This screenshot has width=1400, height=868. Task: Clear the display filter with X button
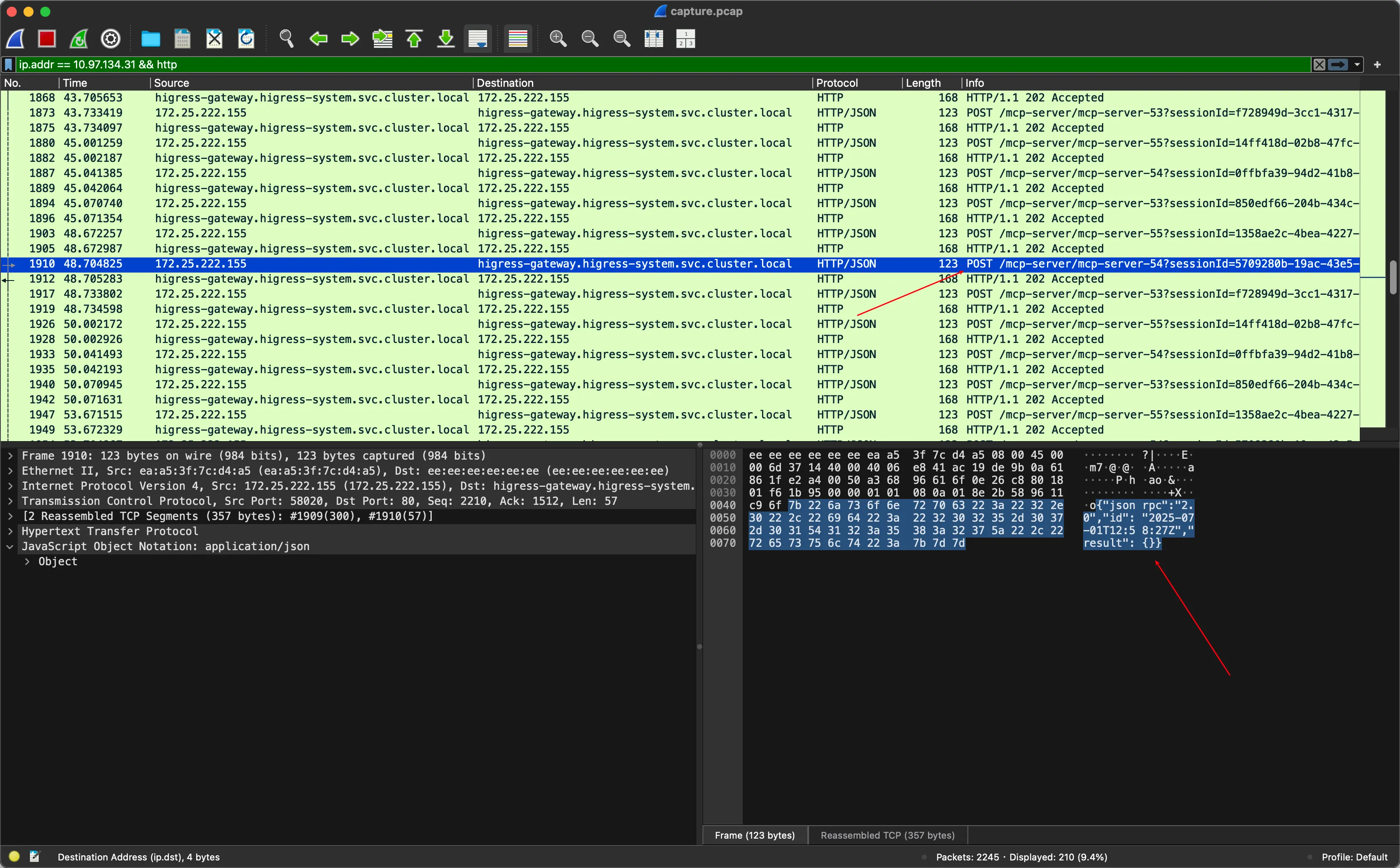click(x=1319, y=64)
